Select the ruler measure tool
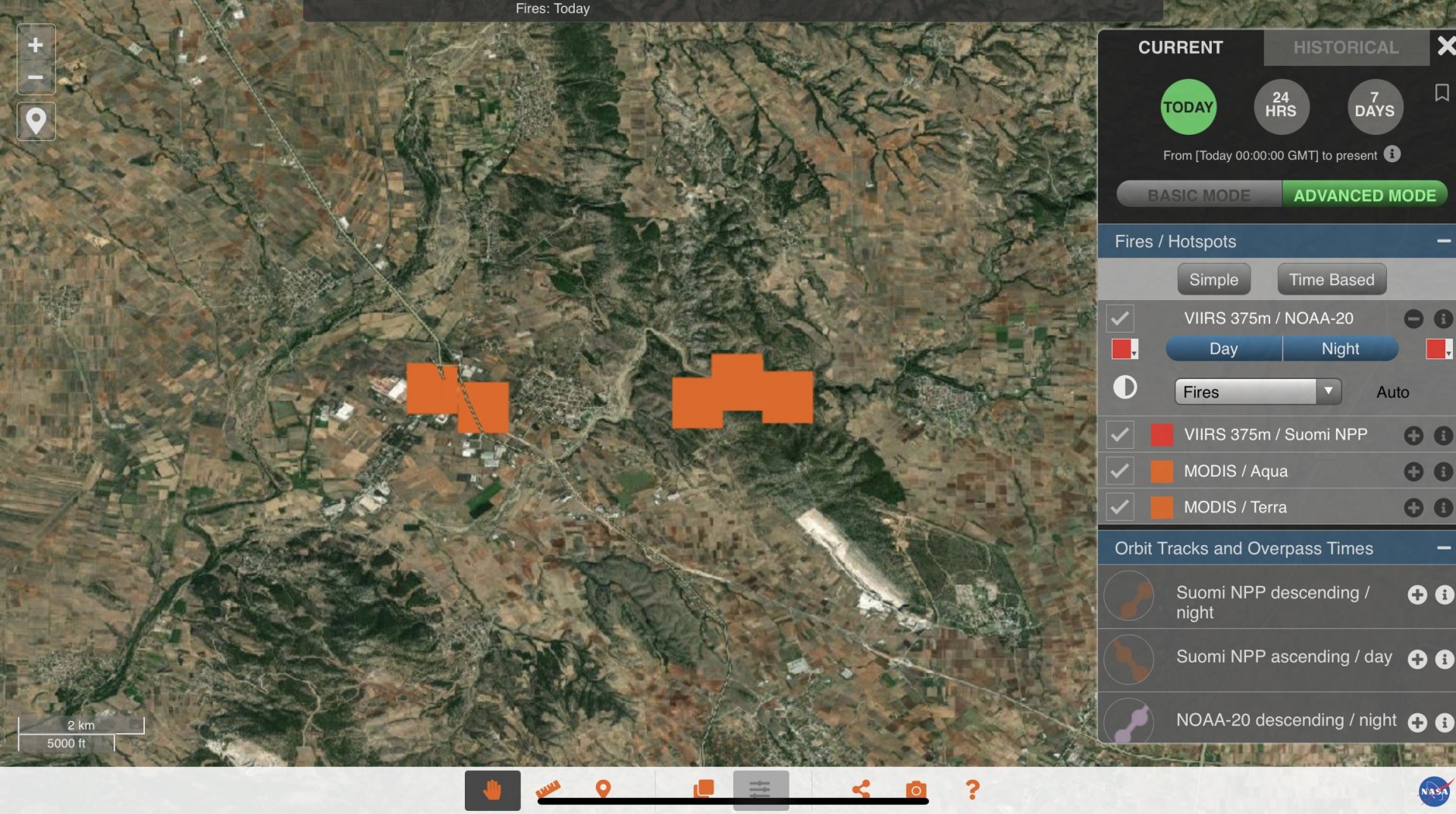 [548, 790]
